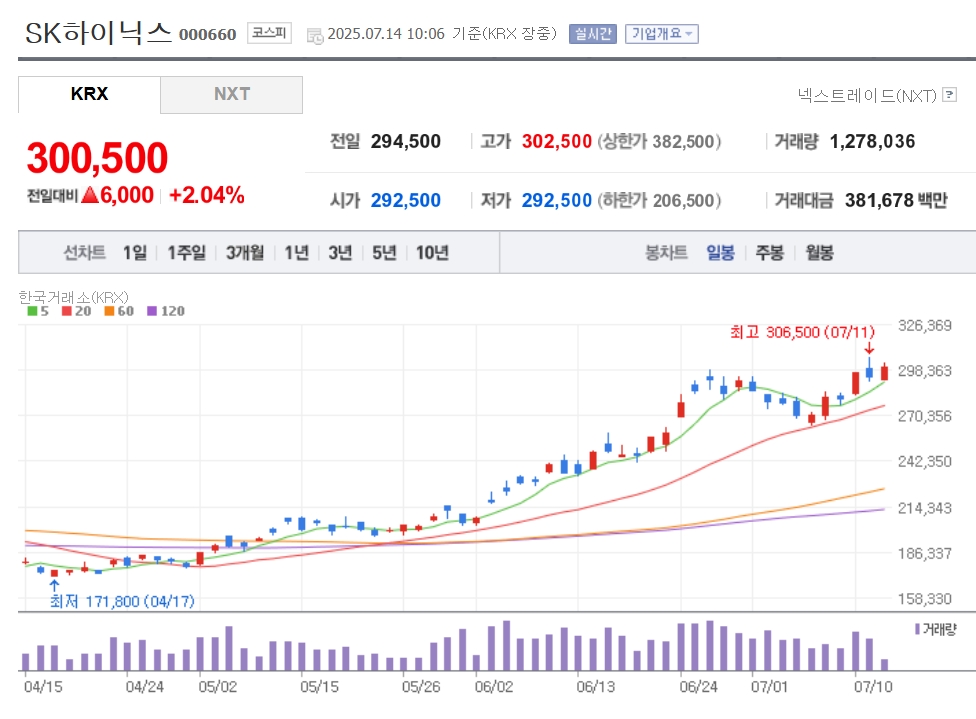Click the current price 300,500
Viewport: 976px width, 719px height.
tap(97, 157)
